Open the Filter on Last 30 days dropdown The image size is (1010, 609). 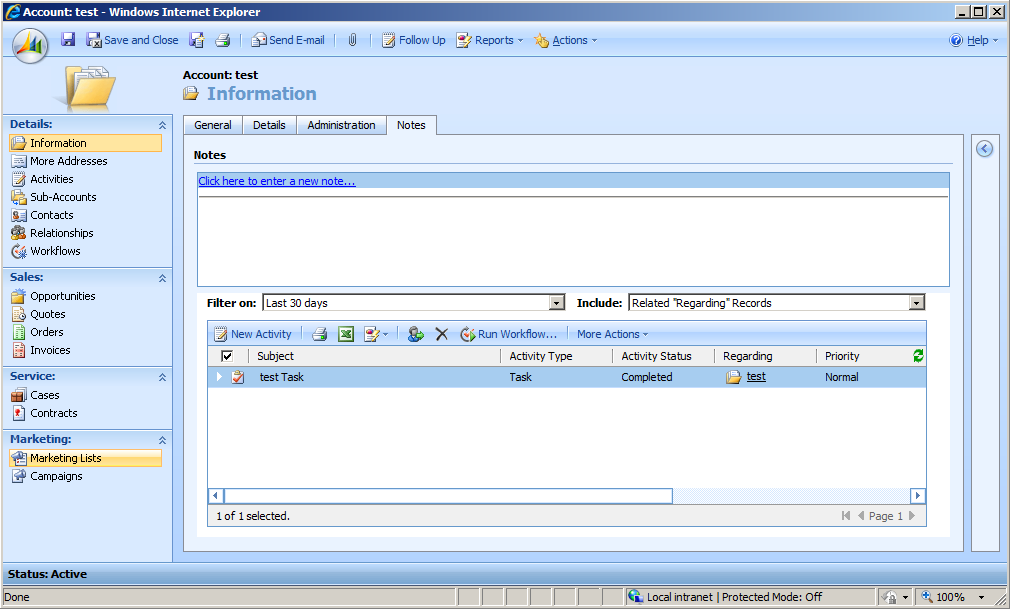coord(557,303)
